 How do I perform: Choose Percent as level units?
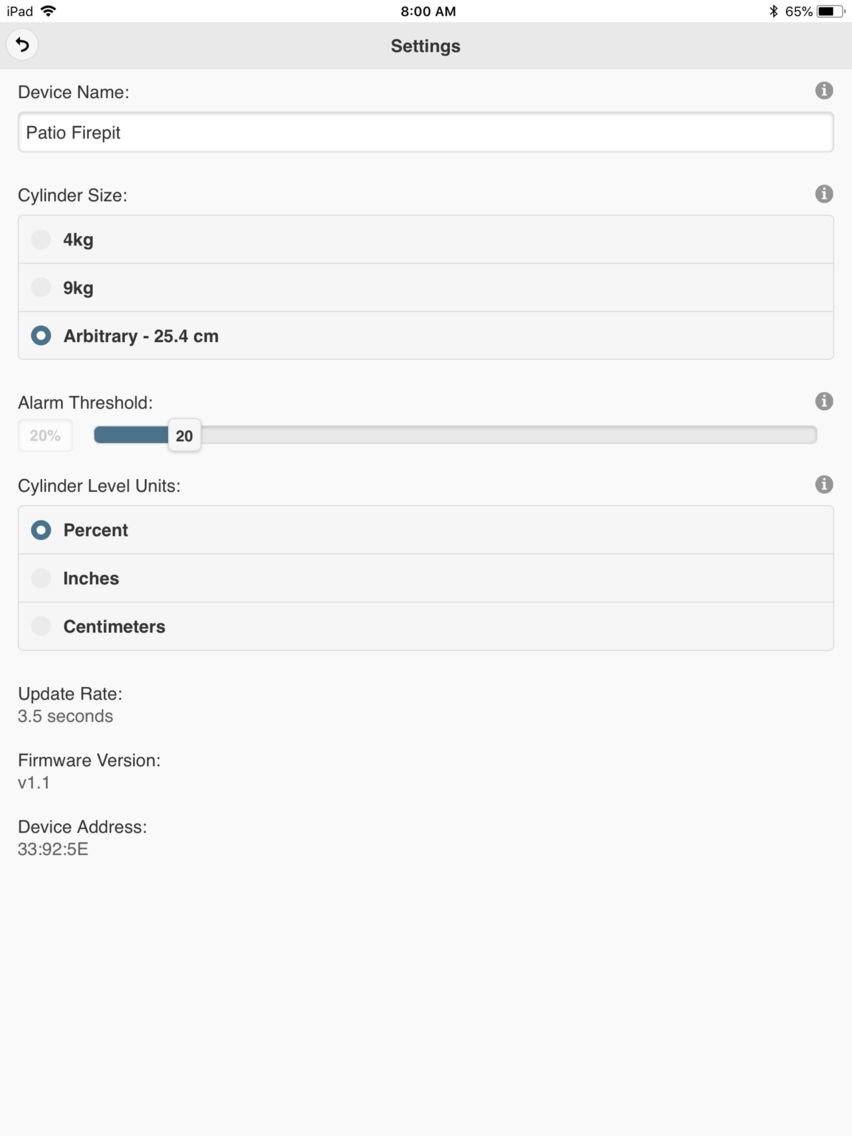[x=426, y=530]
